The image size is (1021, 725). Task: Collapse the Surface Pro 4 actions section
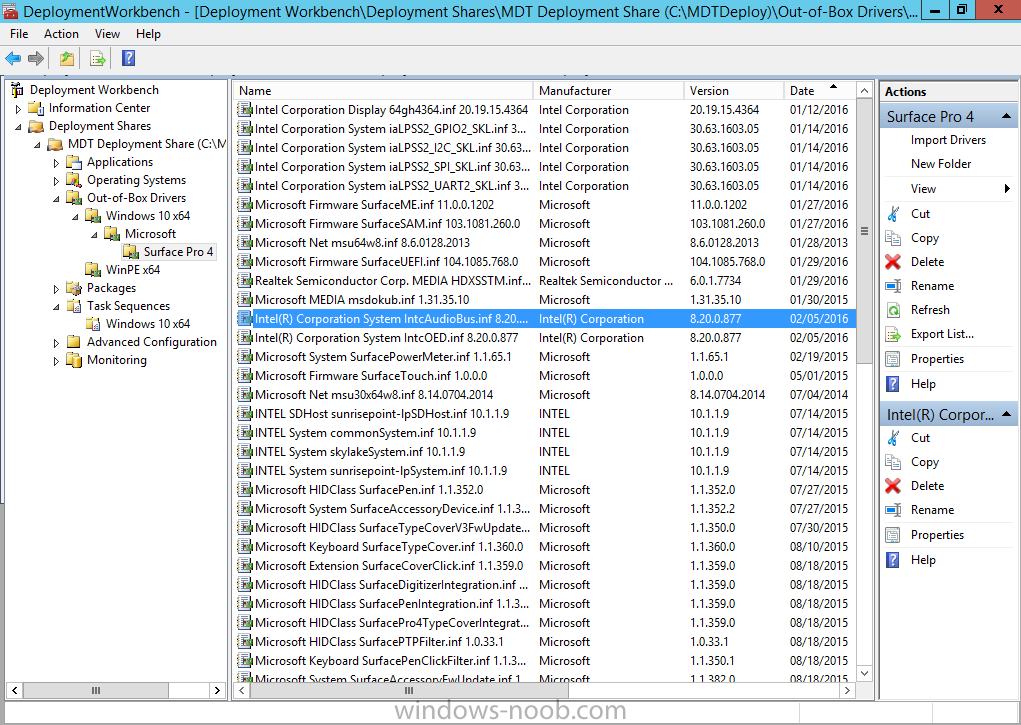coord(1006,116)
